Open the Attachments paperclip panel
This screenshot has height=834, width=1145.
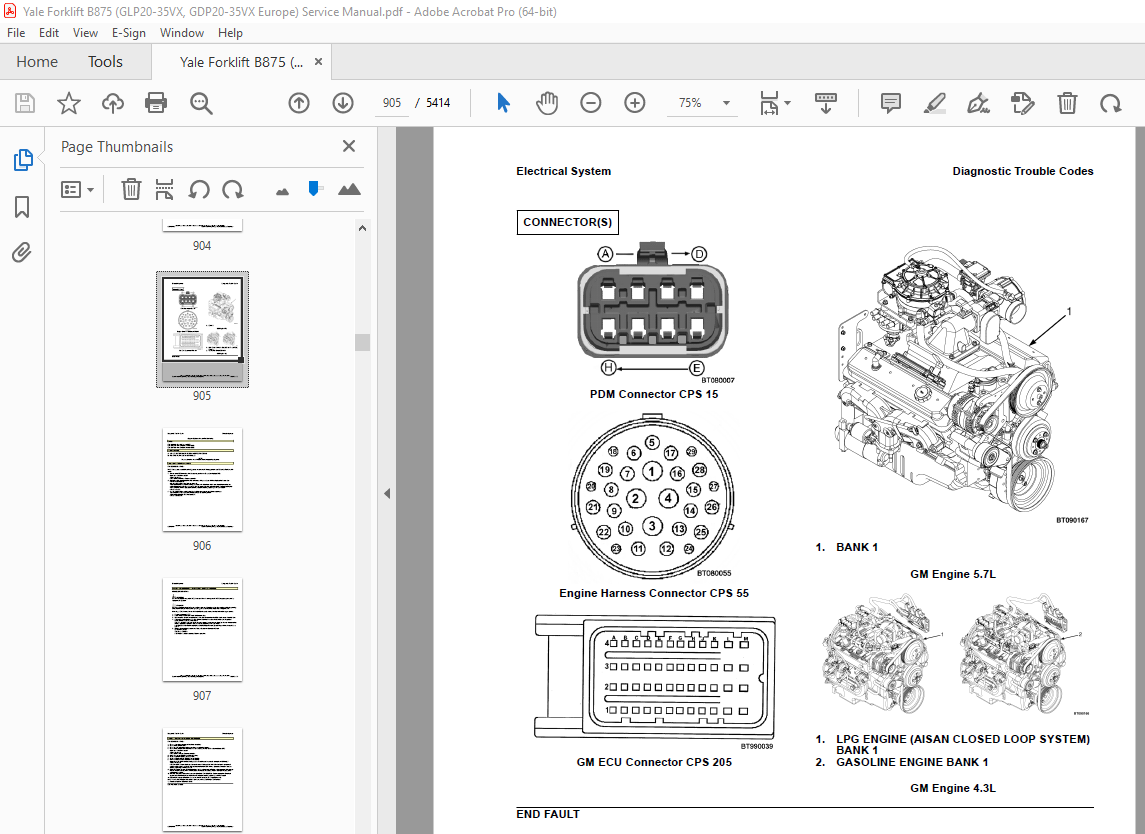coord(22,253)
